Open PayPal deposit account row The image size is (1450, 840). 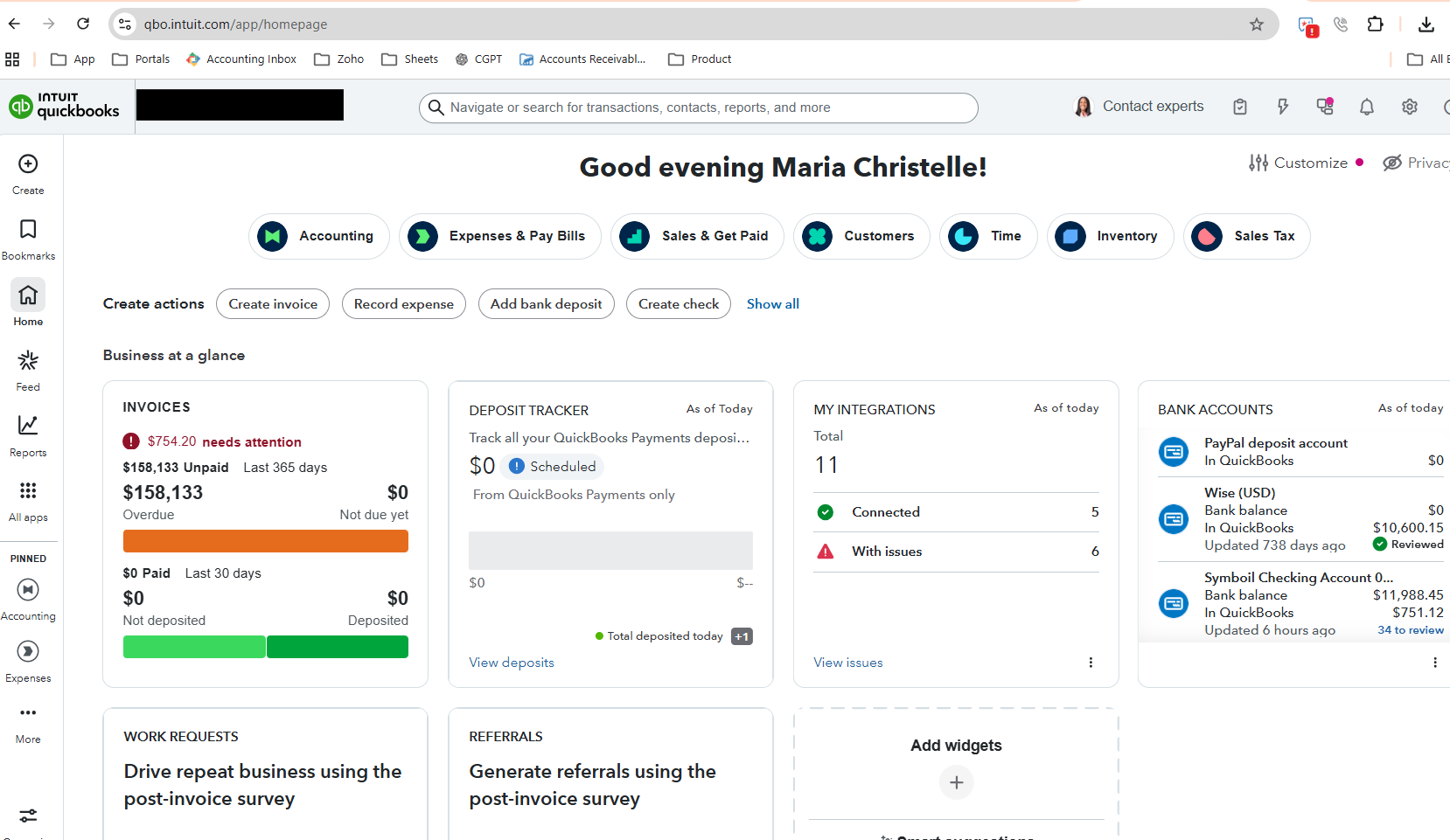tap(1300, 452)
